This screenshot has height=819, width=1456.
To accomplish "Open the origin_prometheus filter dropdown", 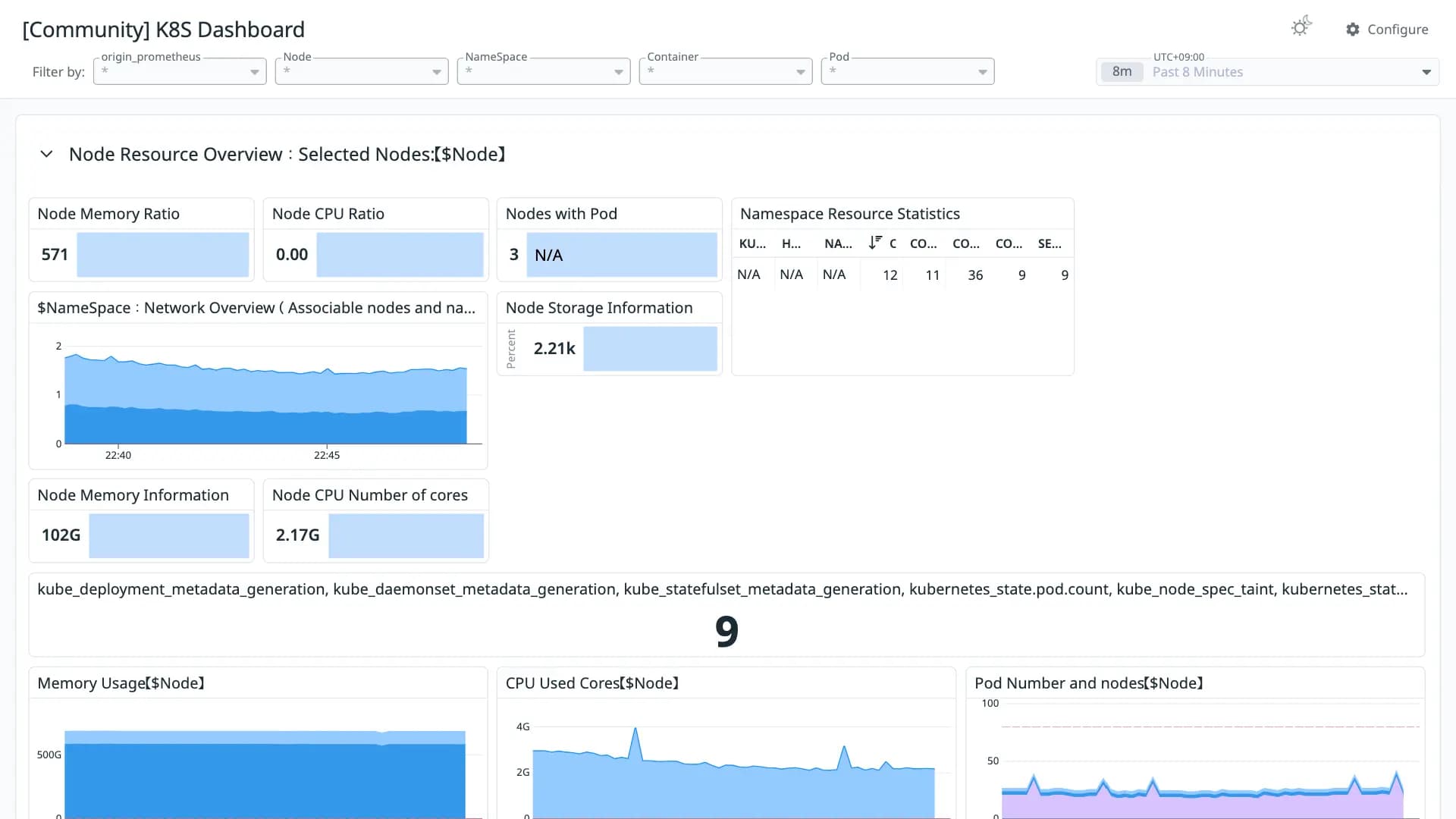I will coord(180,71).
